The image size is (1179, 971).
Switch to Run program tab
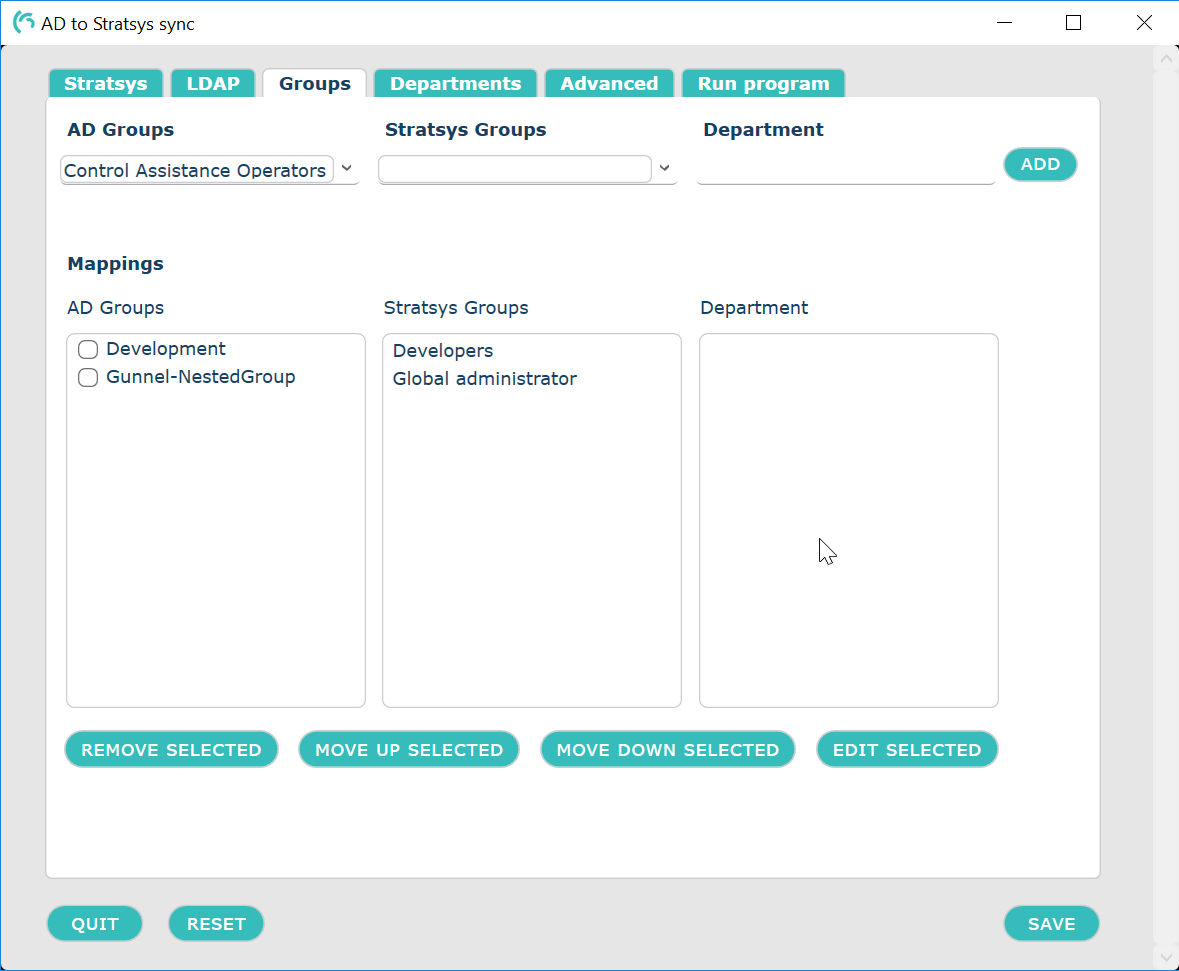pyautogui.click(x=763, y=83)
